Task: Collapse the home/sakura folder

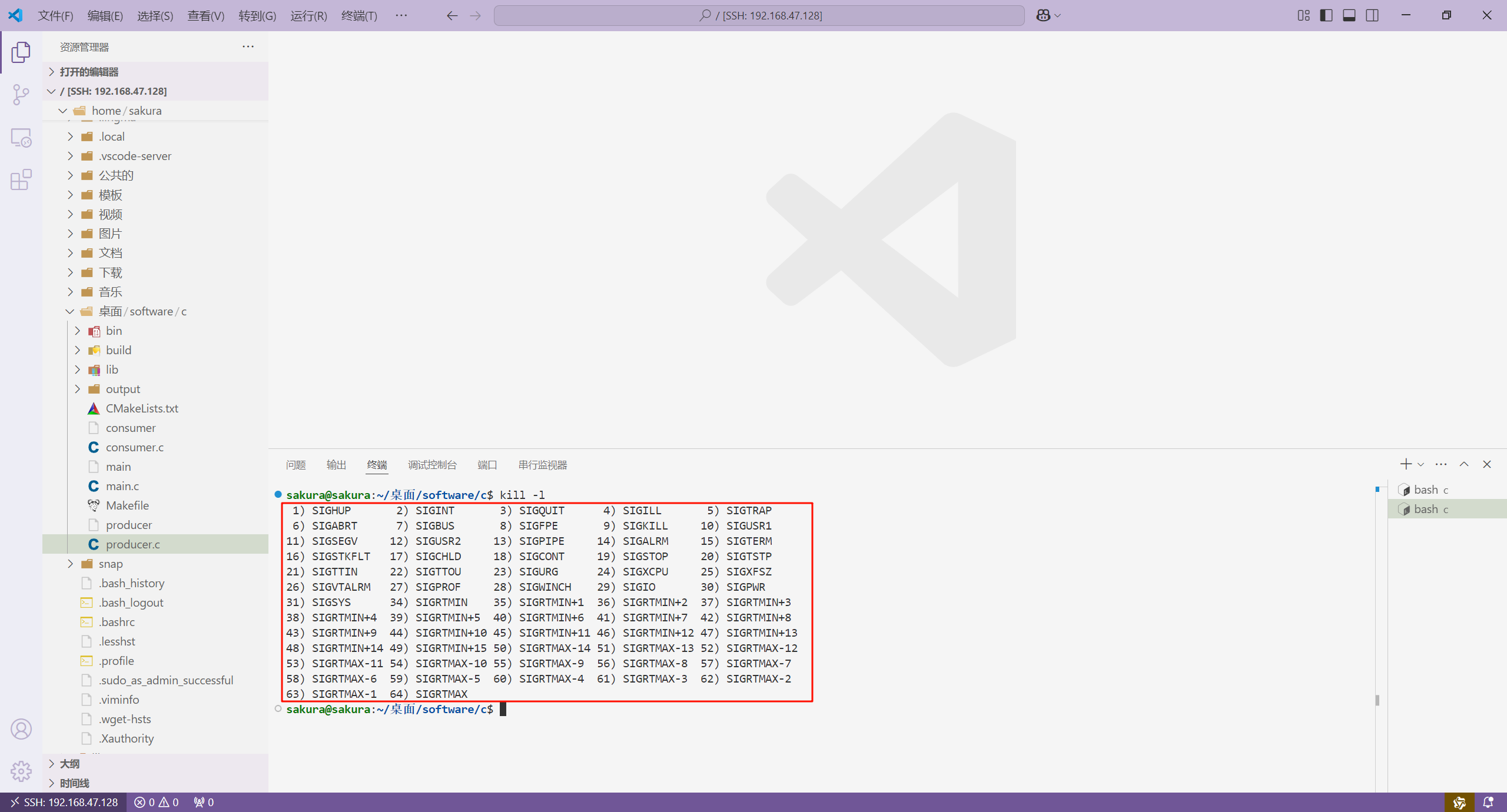Action: 155,111
